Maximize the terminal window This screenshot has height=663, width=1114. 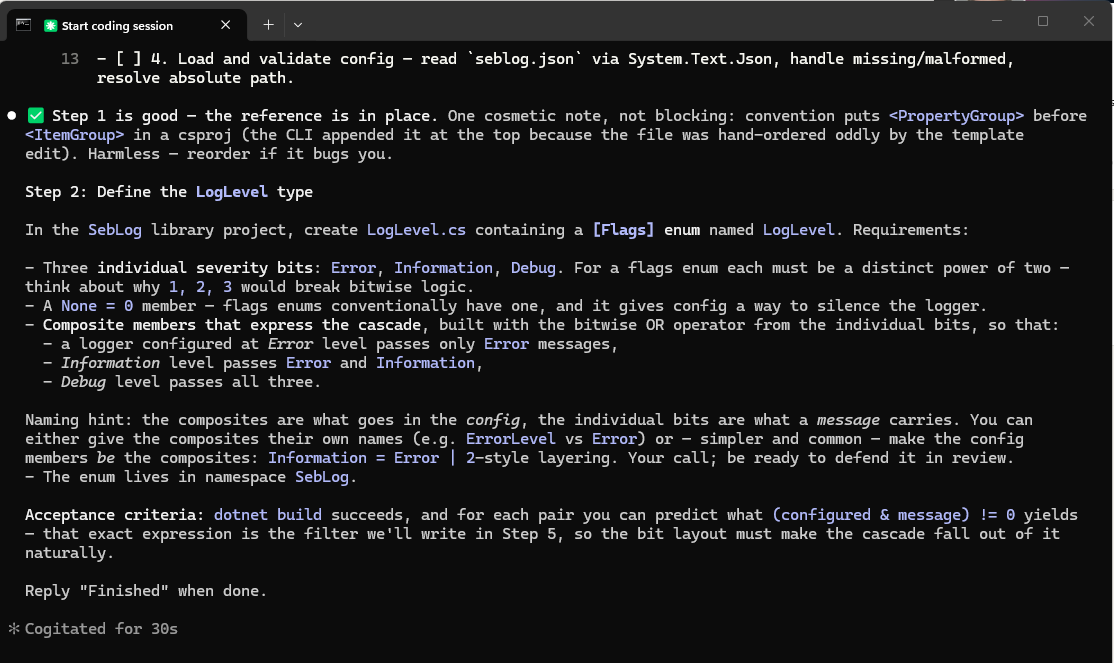[1042, 21]
